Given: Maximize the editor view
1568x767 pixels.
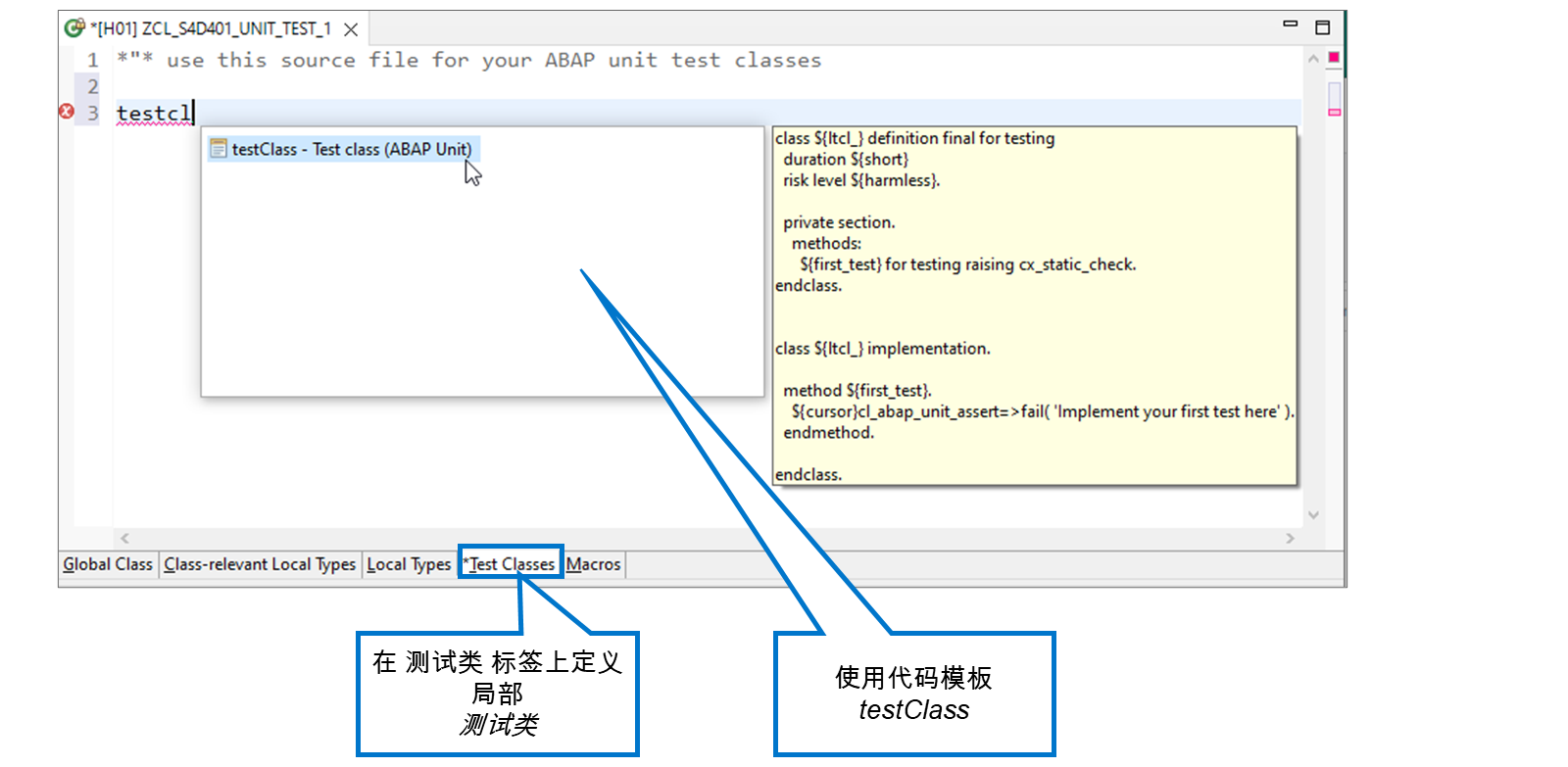Looking at the screenshot, I should [x=1322, y=26].
